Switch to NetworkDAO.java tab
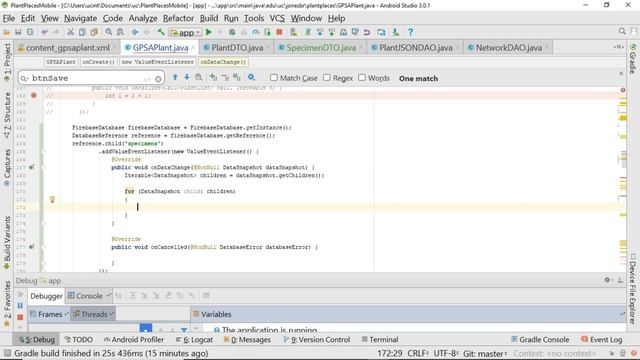640x360 pixels. 509,48
